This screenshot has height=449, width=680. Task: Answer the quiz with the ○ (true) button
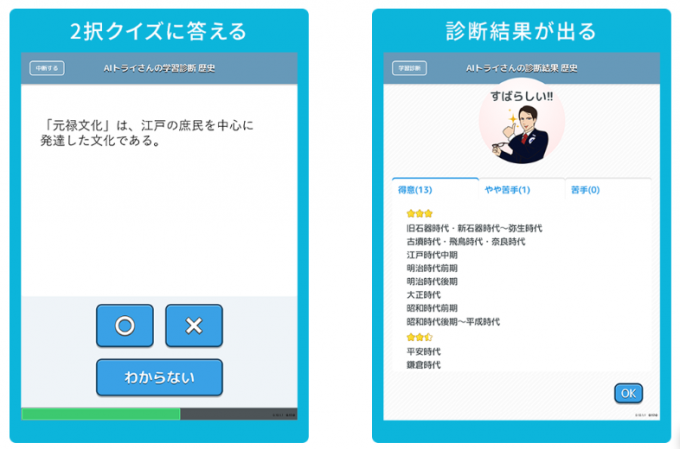coord(125,326)
